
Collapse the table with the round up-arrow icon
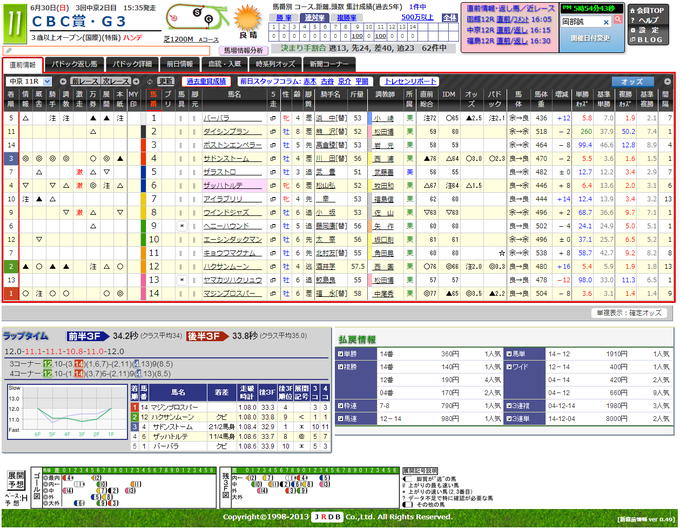click(x=667, y=82)
